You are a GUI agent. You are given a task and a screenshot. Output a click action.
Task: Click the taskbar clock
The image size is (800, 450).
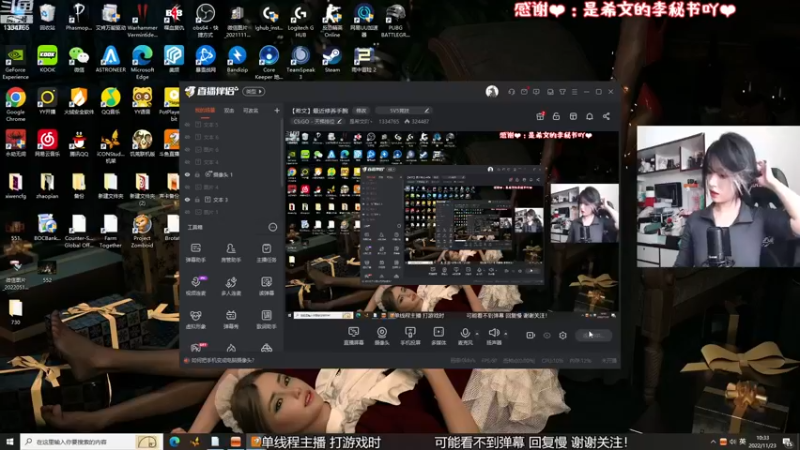point(763,441)
